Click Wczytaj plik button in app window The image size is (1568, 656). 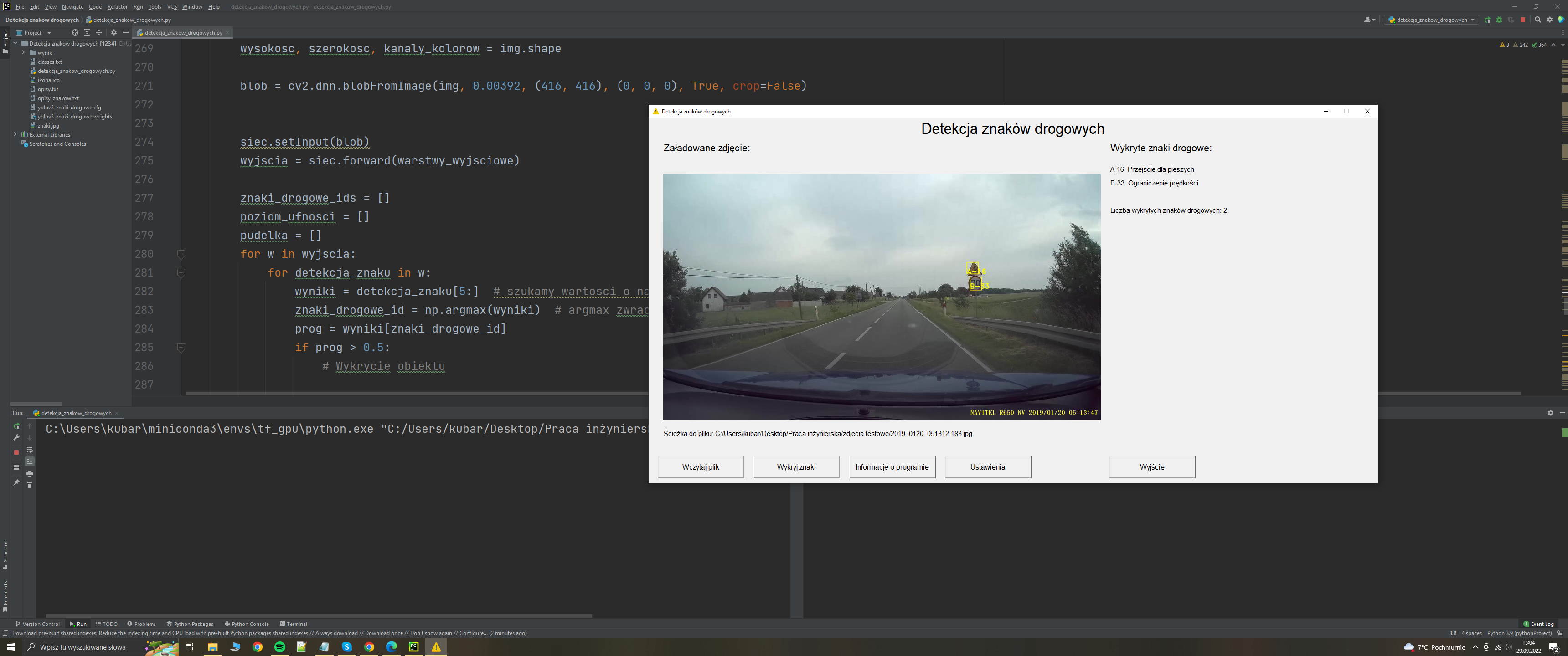point(701,467)
